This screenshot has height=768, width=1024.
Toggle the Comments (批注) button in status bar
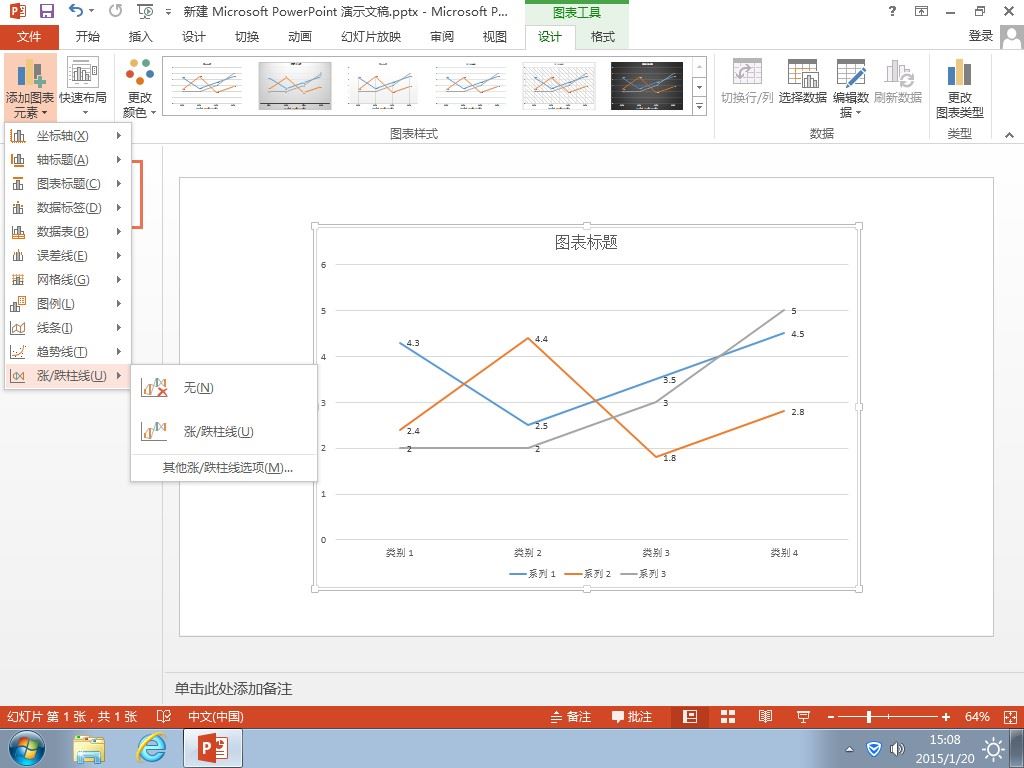click(632, 717)
